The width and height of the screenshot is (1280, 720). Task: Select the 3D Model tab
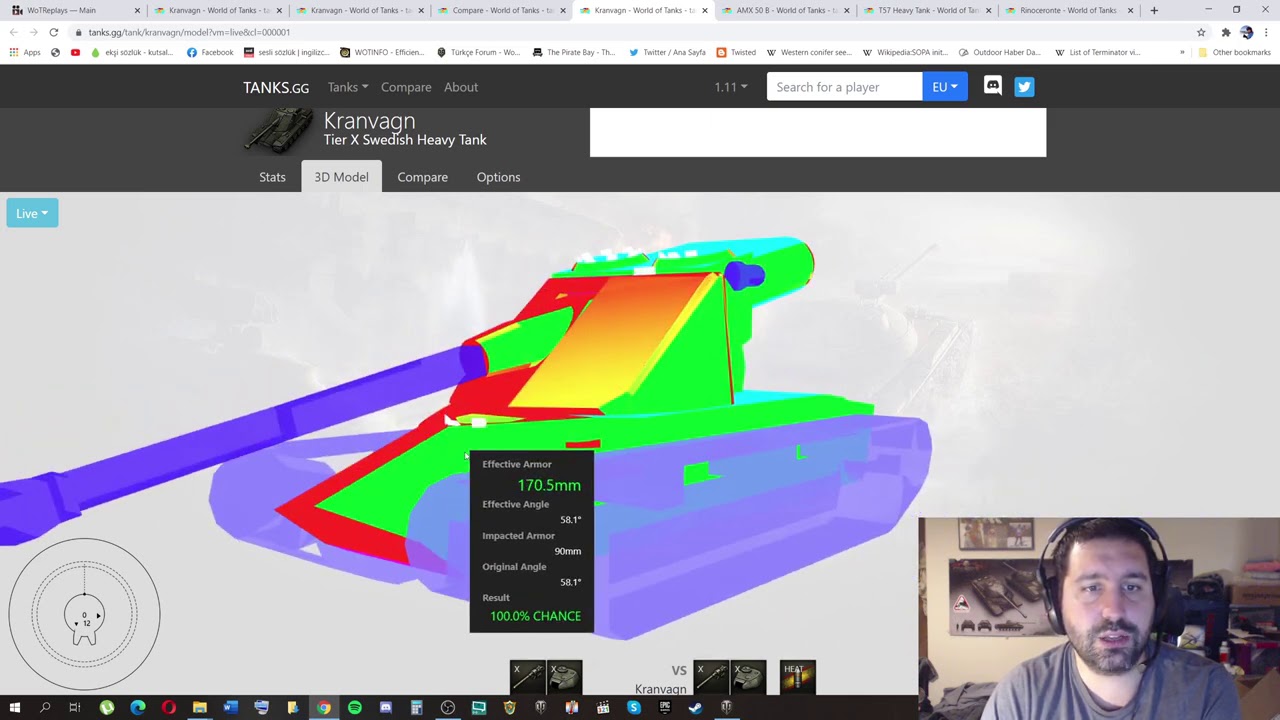(x=341, y=177)
